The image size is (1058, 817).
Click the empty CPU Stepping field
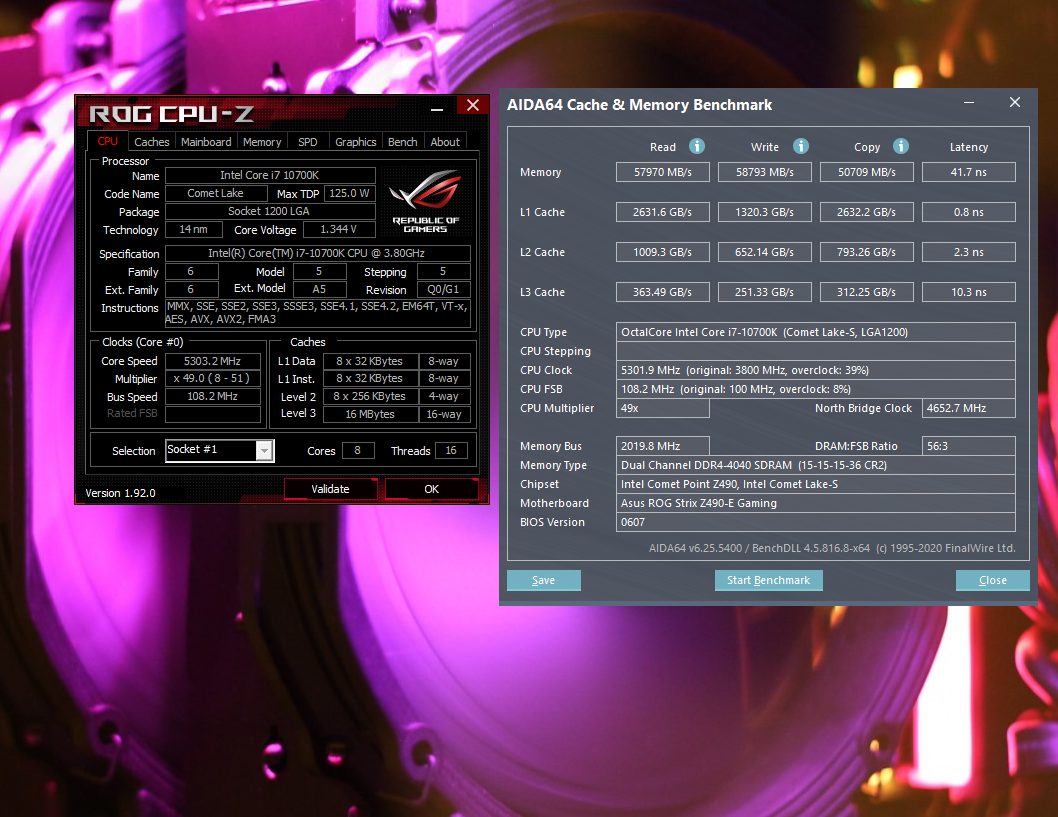coord(816,351)
